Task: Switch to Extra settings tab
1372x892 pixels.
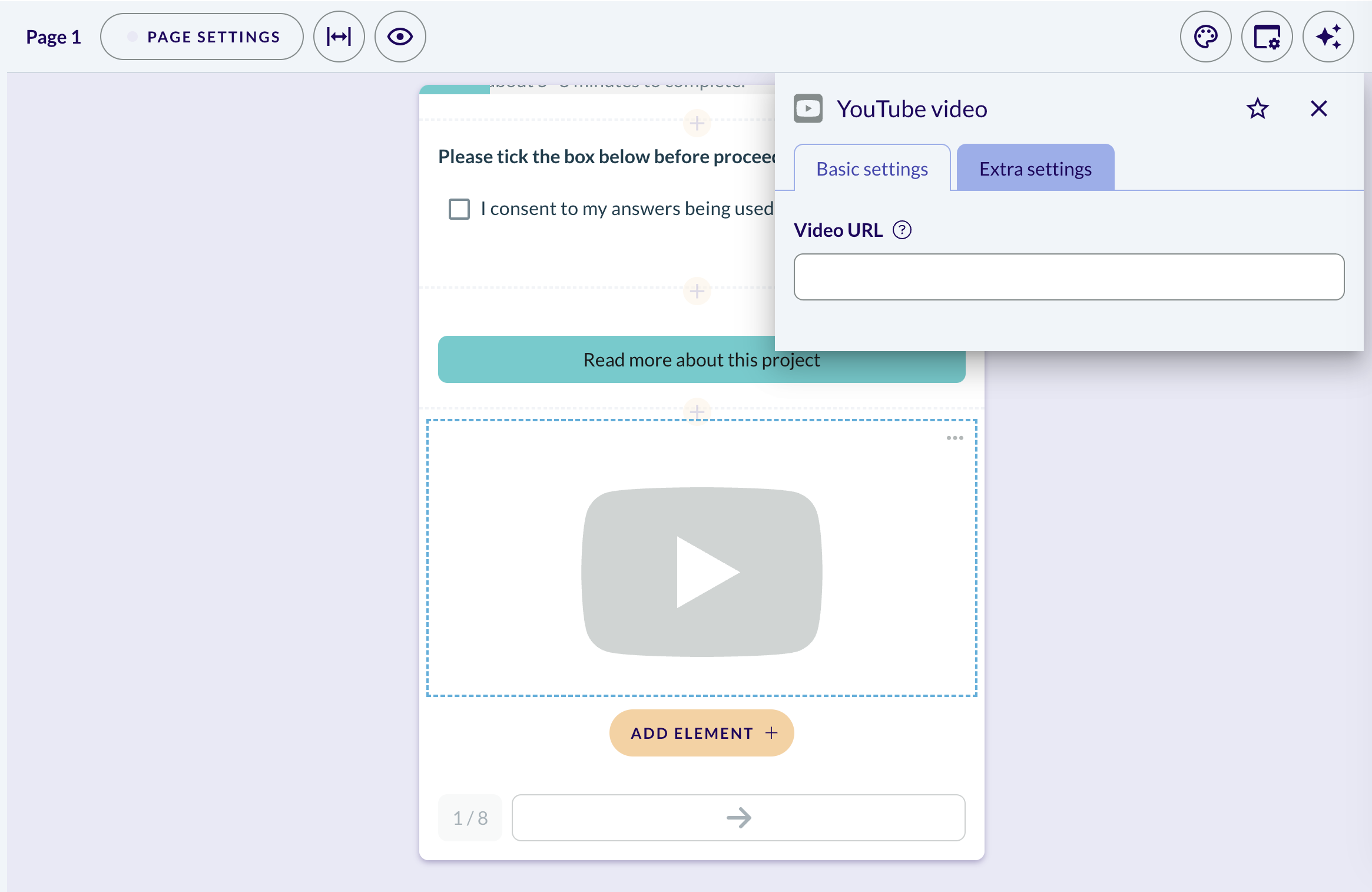Action: pyautogui.click(x=1035, y=169)
